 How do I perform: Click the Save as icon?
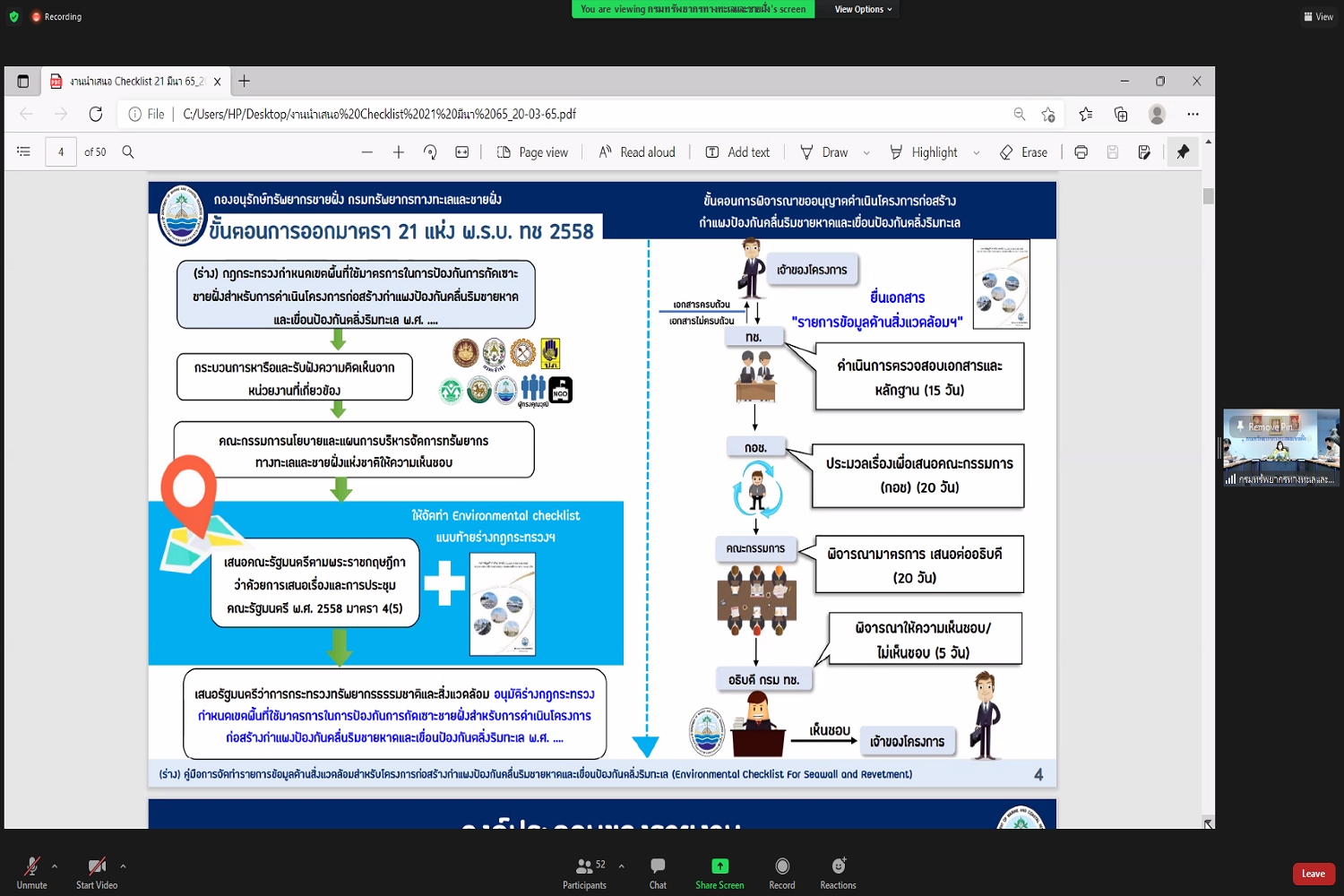(1144, 152)
